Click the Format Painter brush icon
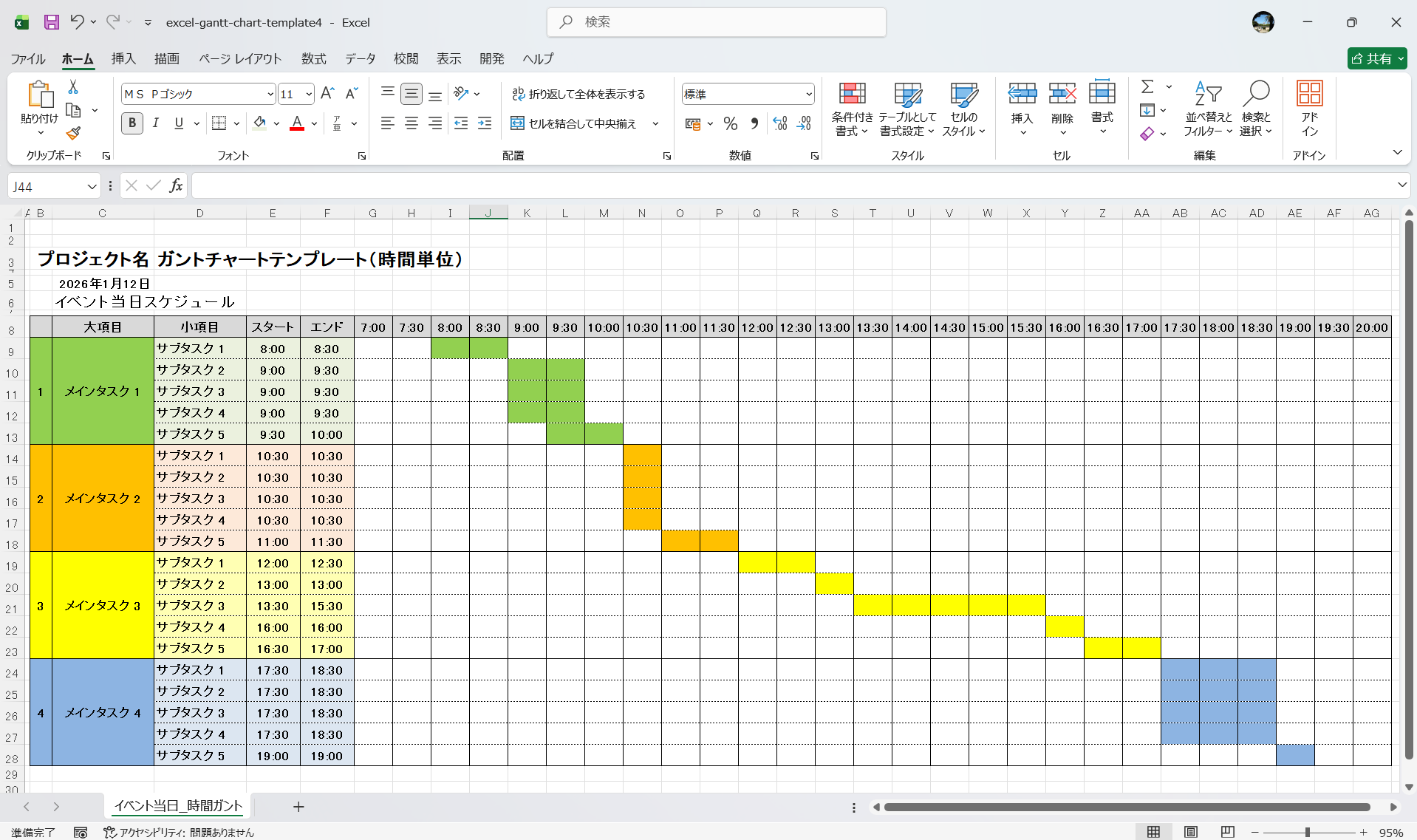 [73, 133]
